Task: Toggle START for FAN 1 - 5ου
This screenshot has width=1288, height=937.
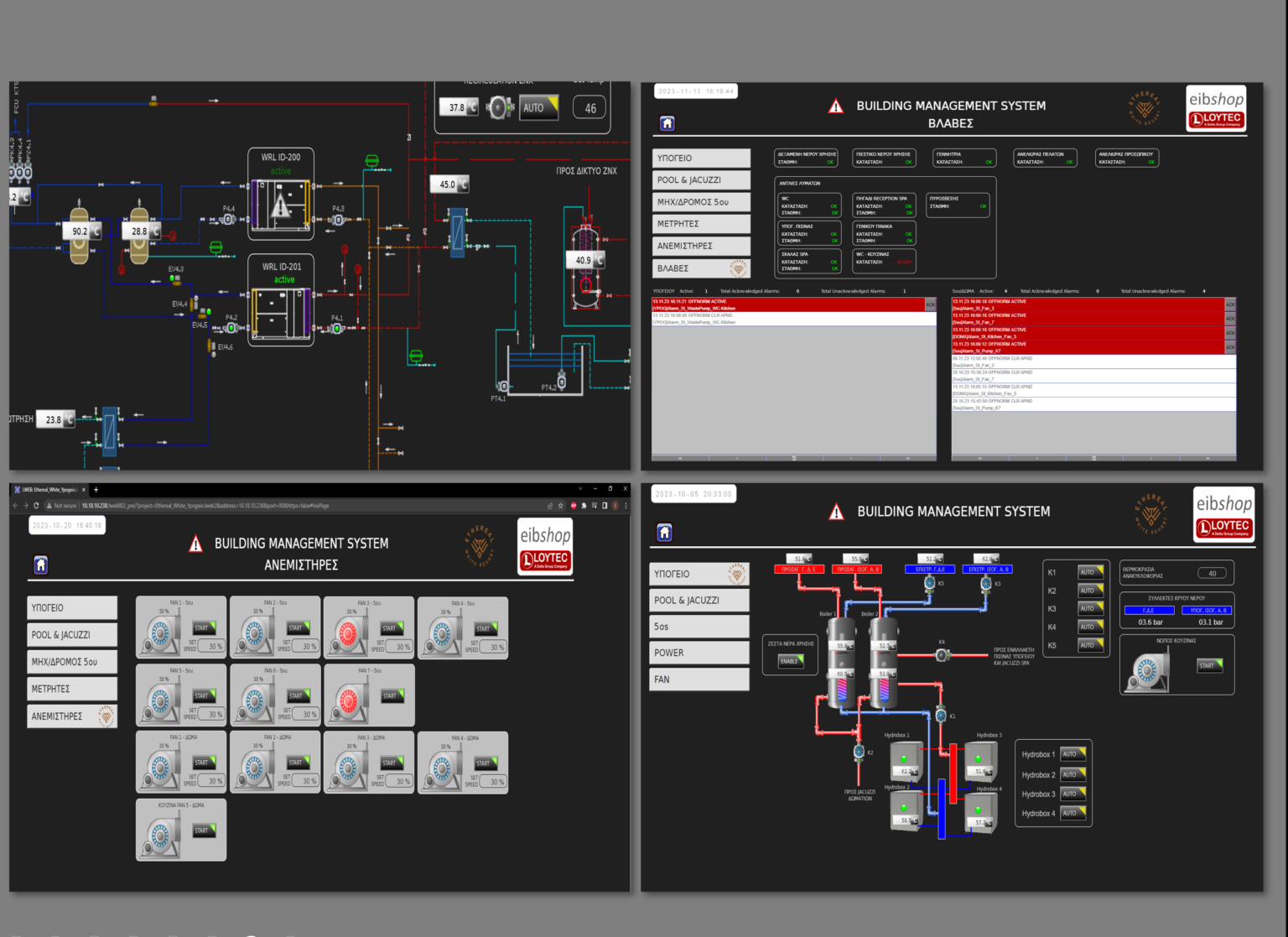Action: (x=205, y=627)
